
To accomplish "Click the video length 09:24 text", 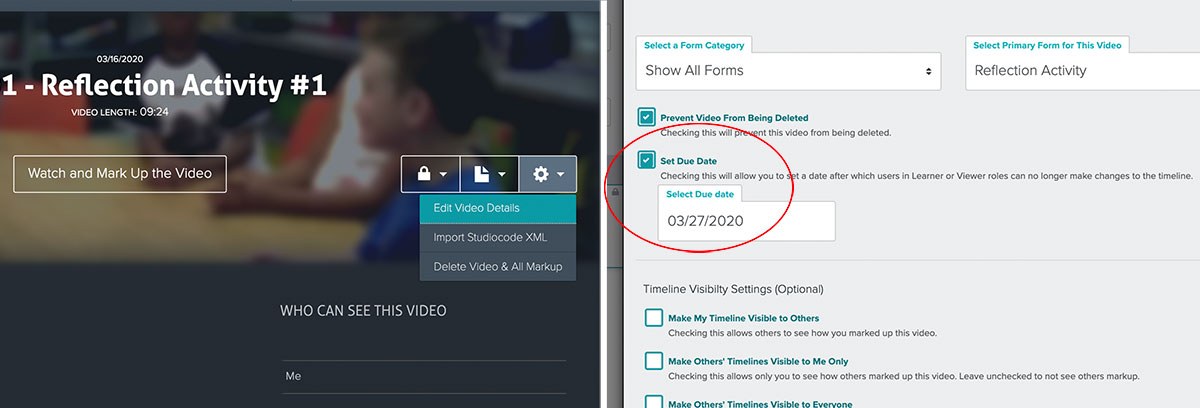I will 120,112.
